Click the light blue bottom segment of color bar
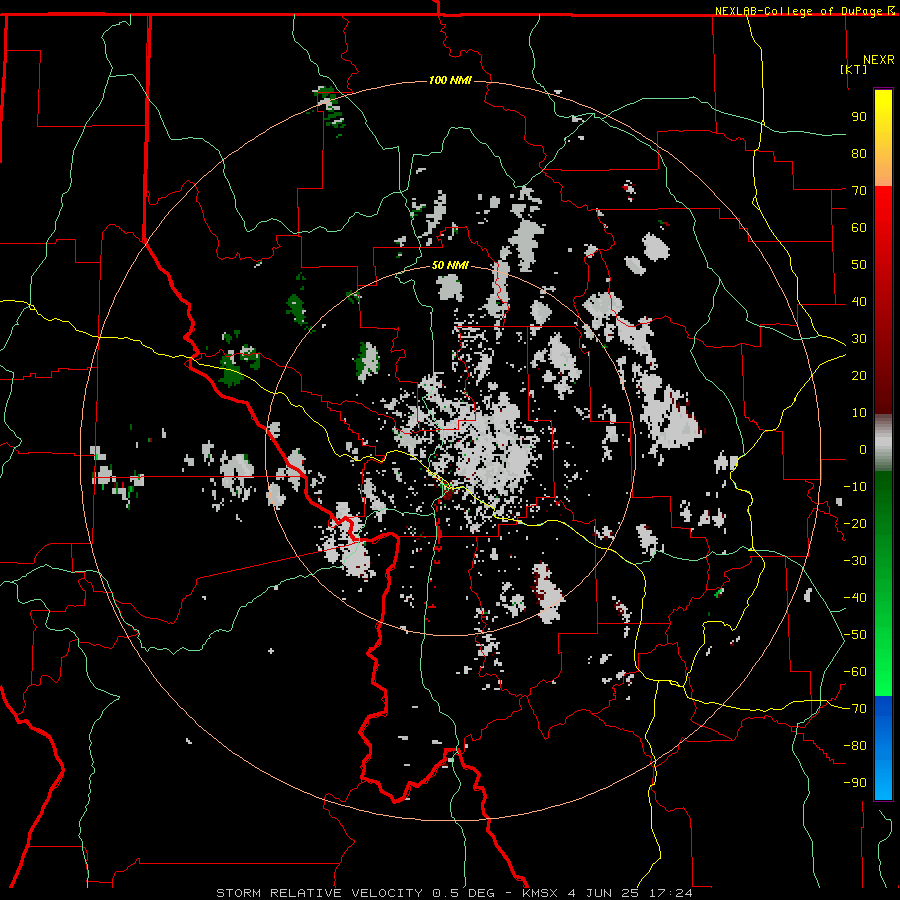The image size is (900, 900). [x=883, y=781]
